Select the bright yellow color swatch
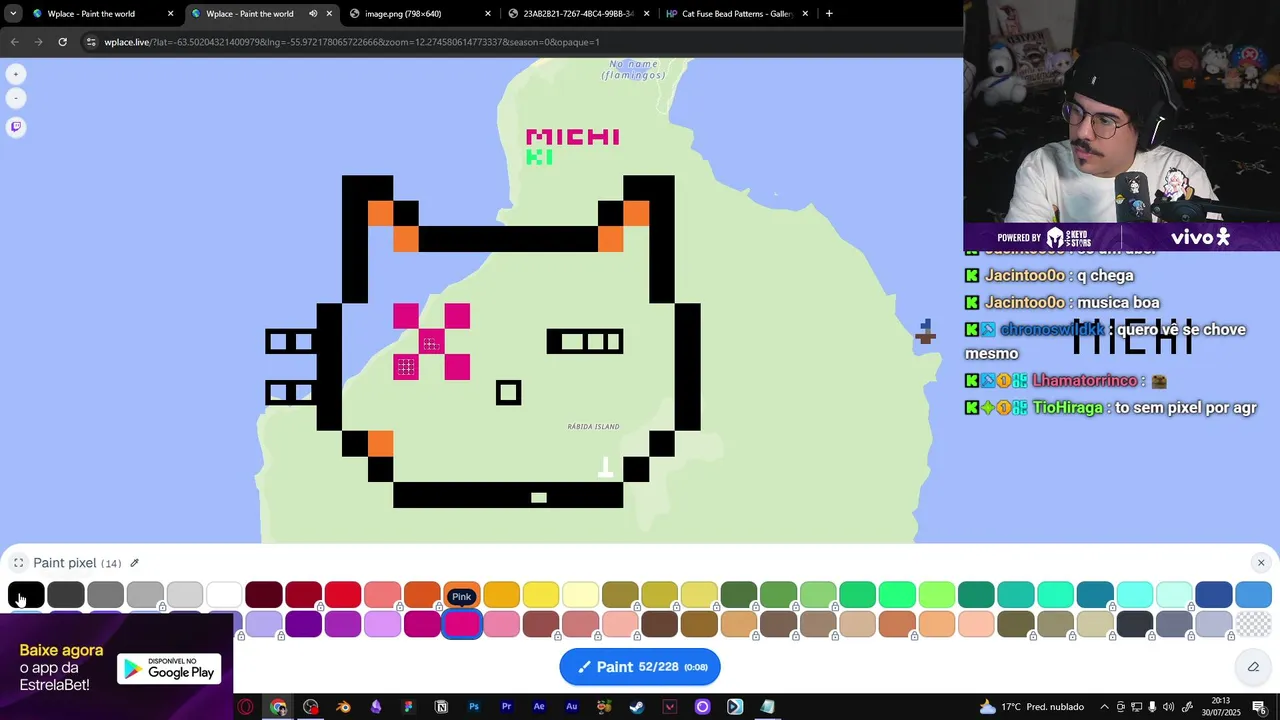 click(x=541, y=595)
